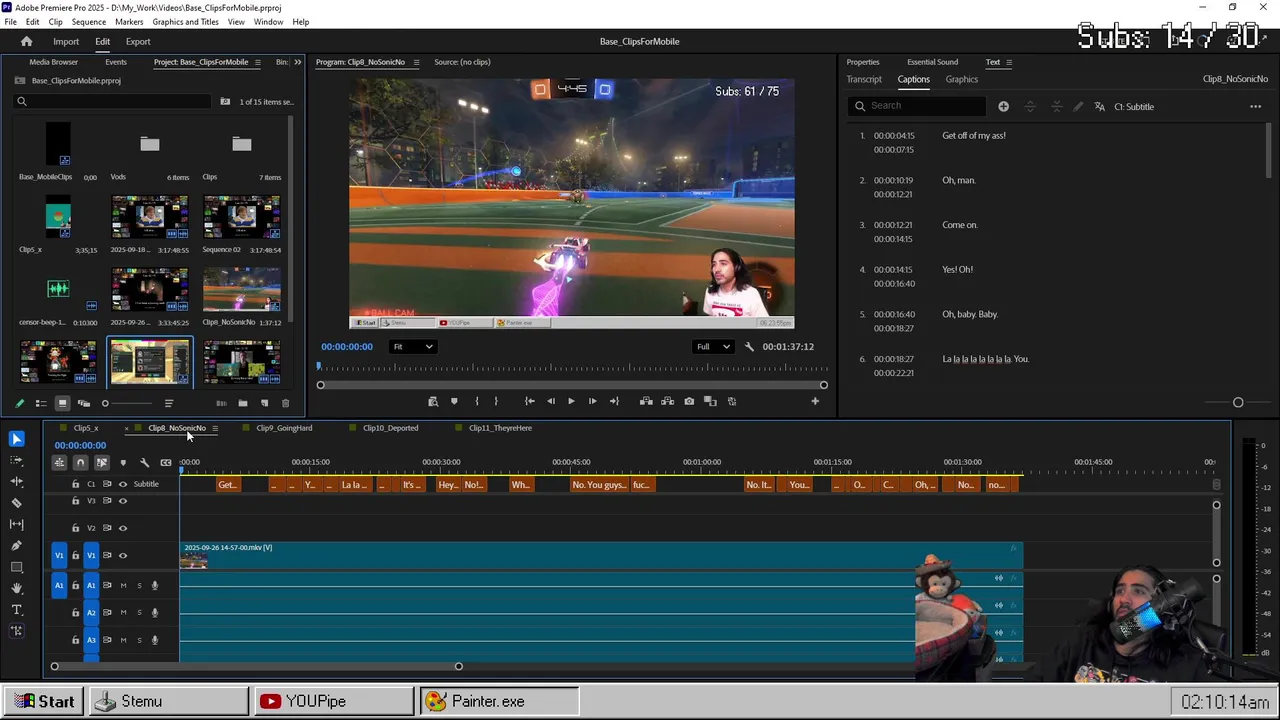Click the Lift button in Program monitor
1280x720 pixels.
tap(646, 401)
